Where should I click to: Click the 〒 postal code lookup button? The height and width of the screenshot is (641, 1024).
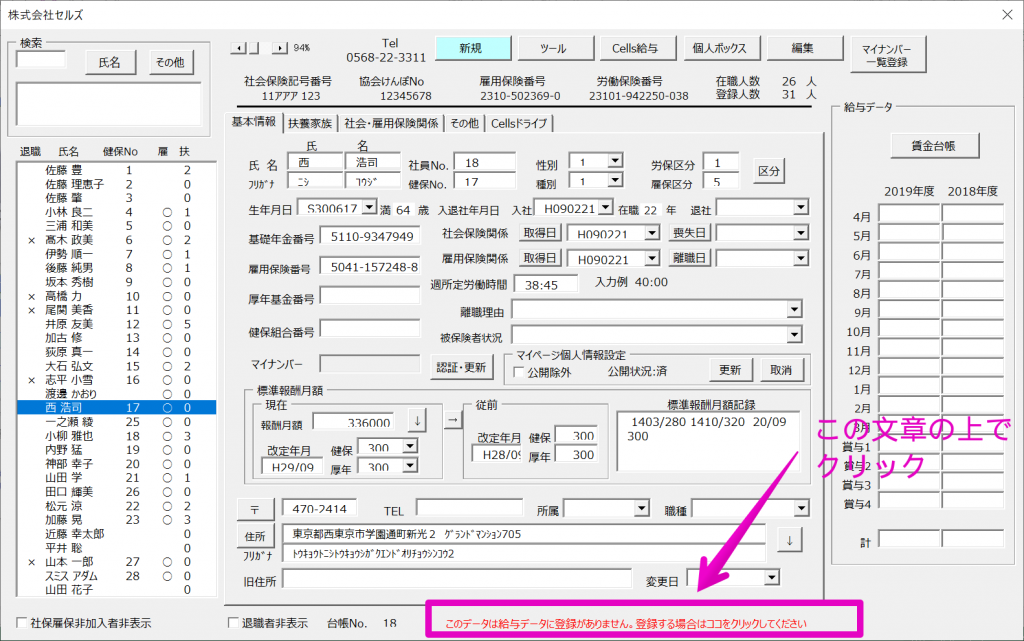pyautogui.click(x=255, y=510)
